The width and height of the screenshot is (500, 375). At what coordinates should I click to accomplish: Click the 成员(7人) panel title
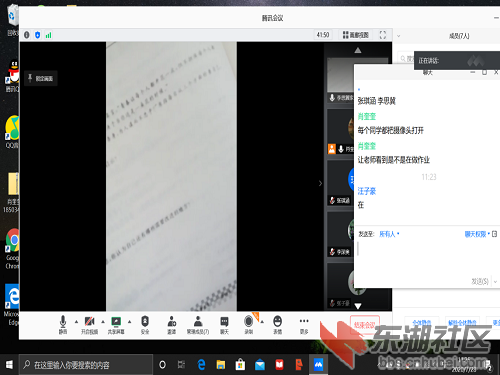[459, 36]
